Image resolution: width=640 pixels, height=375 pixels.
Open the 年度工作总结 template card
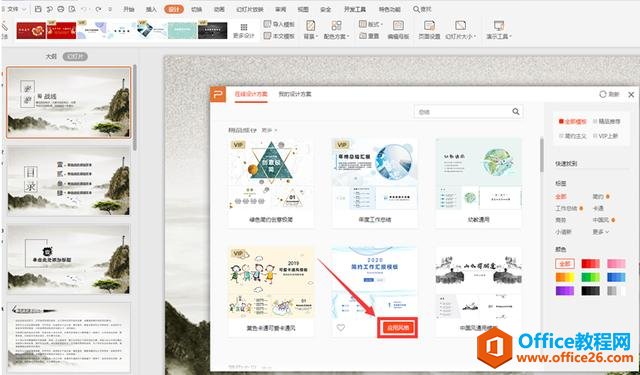375,183
